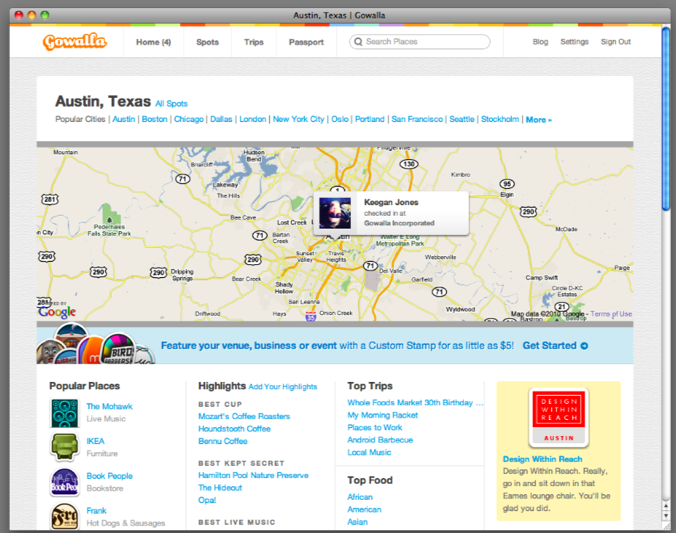Open the Blog link
The width and height of the screenshot is (676, 533).
540,42
